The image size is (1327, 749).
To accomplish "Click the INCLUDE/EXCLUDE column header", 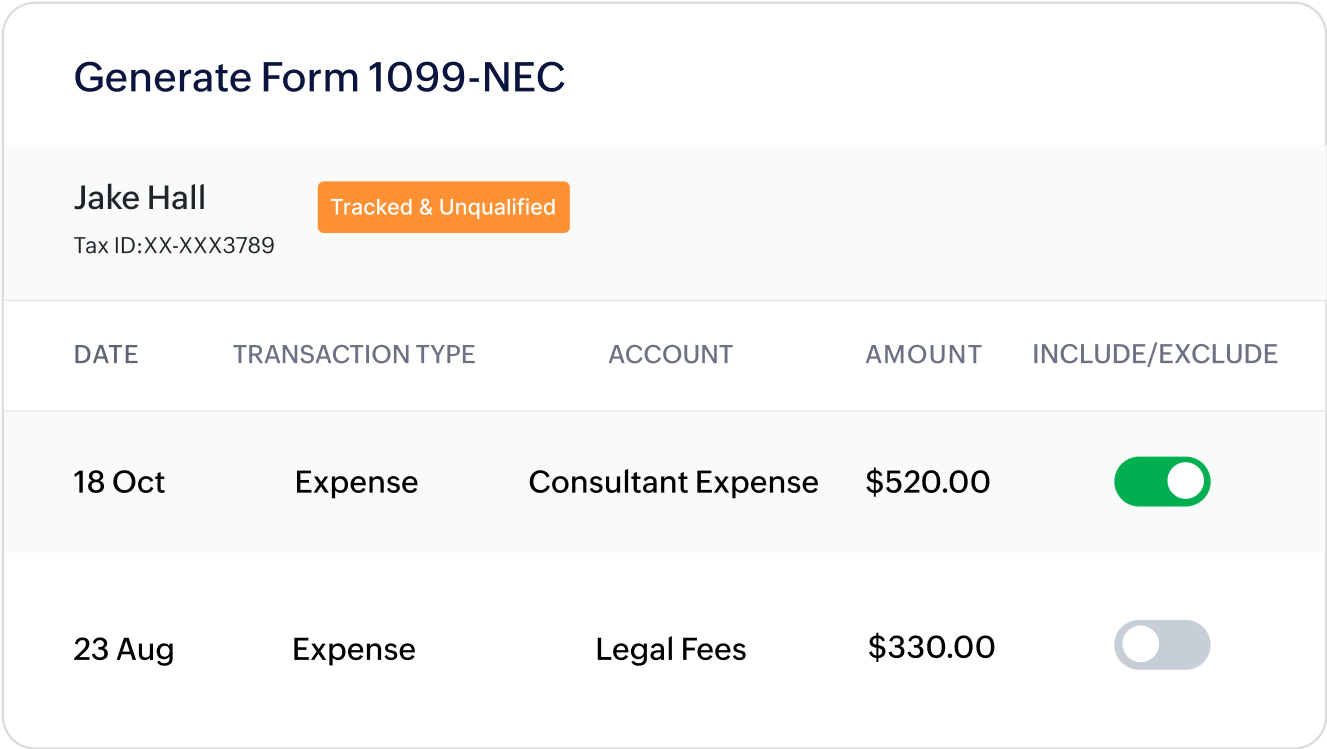I will (1154, 354).
